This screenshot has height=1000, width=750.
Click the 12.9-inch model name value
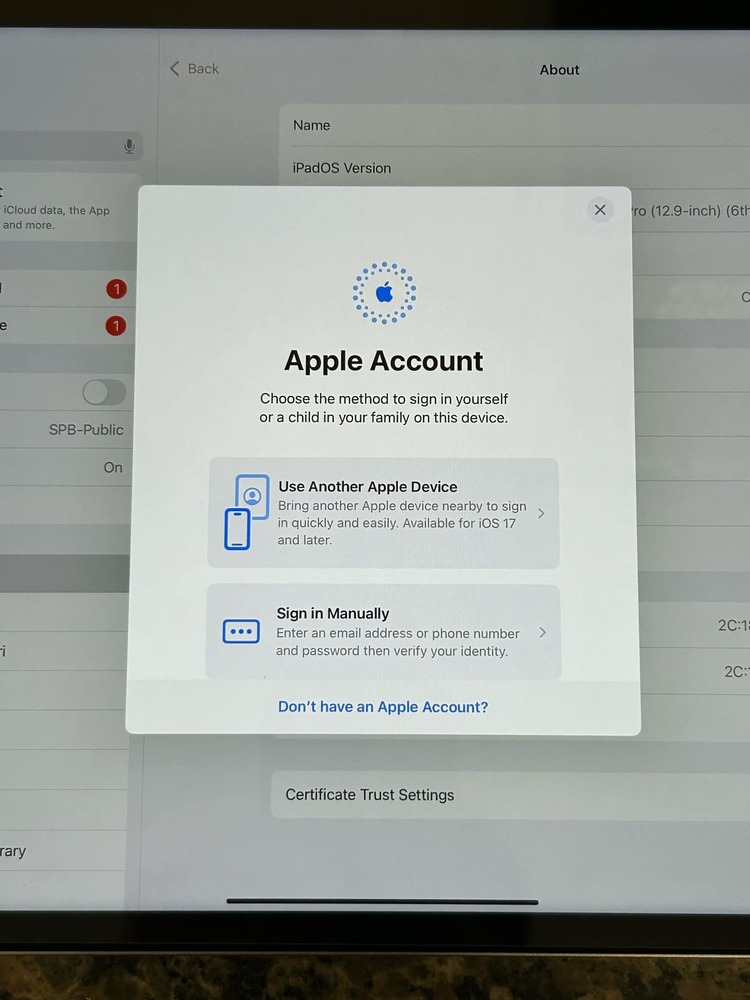[691, 210]
